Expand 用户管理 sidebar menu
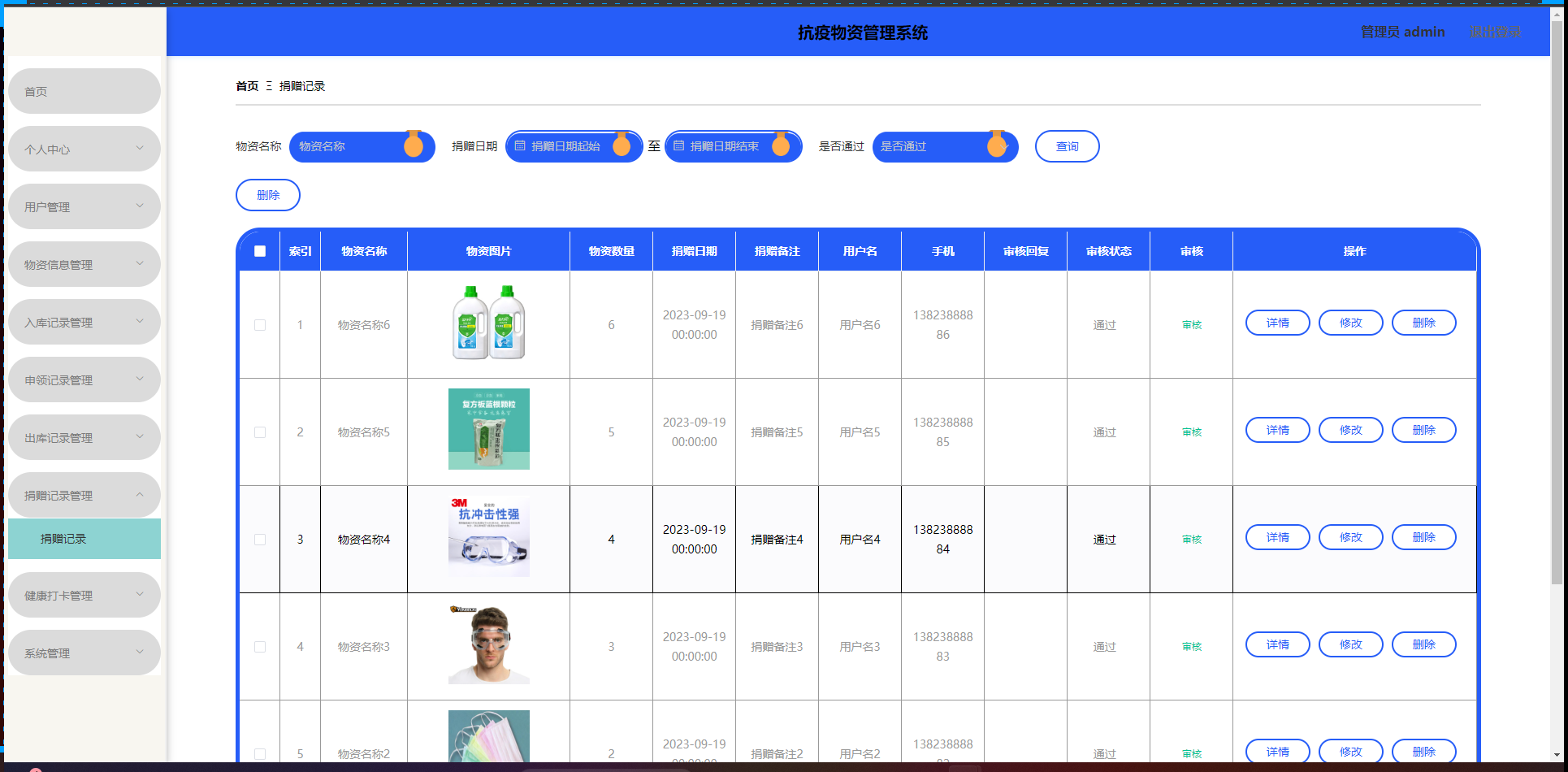 pos(84,206)
